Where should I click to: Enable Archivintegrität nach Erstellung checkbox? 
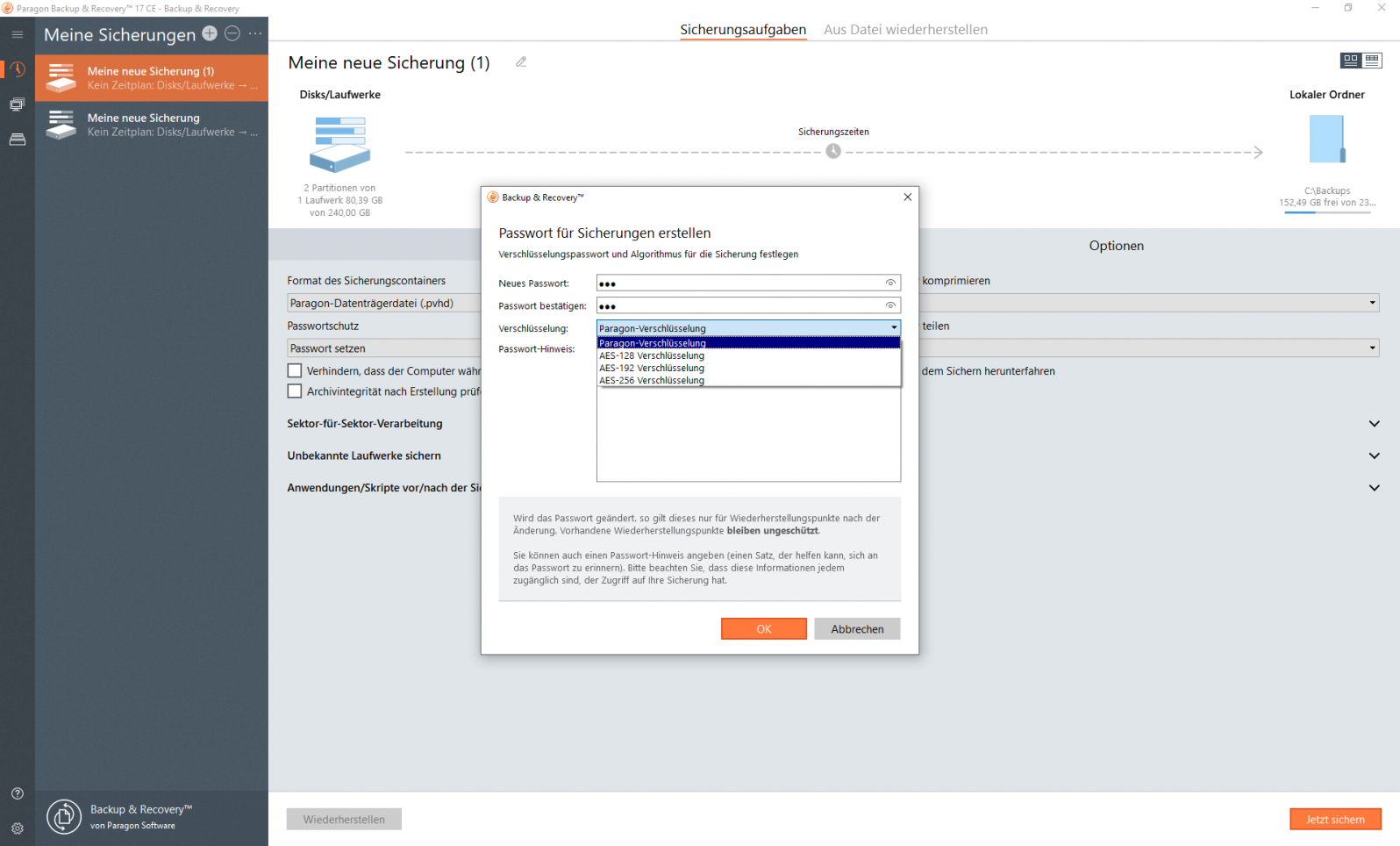click(295, 391)
